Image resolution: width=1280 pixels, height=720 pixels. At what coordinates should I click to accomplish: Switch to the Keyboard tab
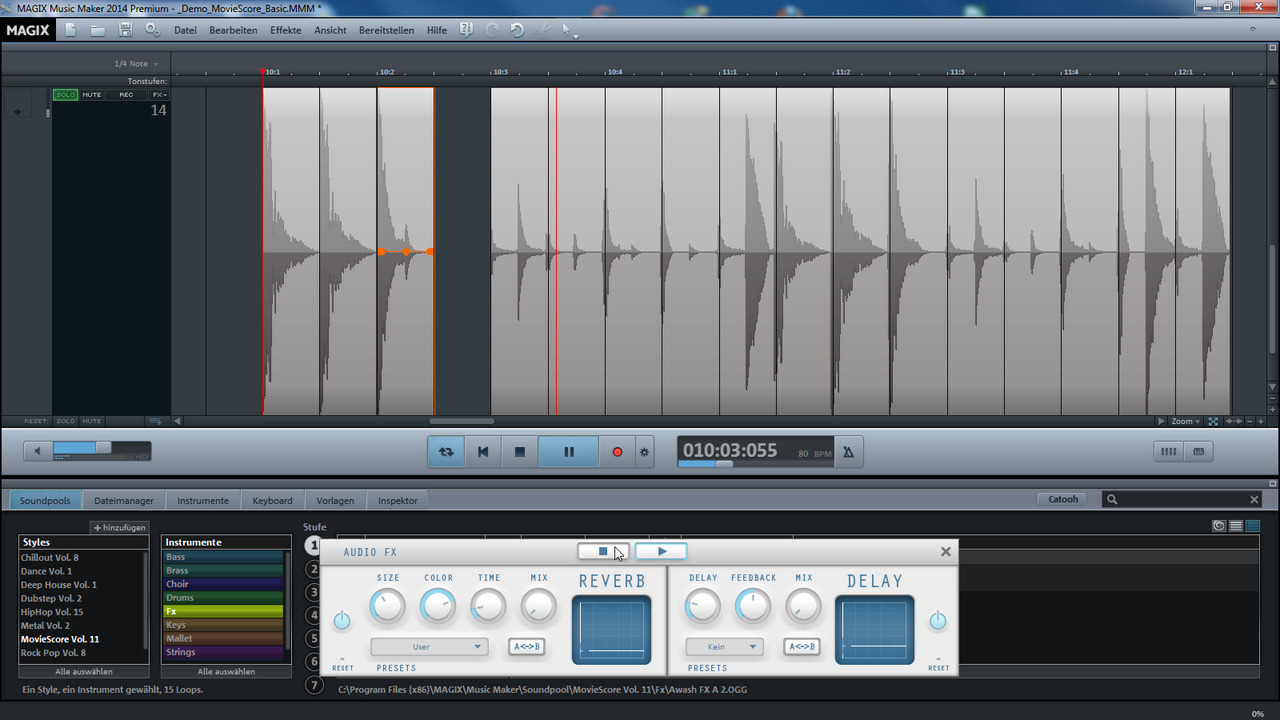[272, 500]
